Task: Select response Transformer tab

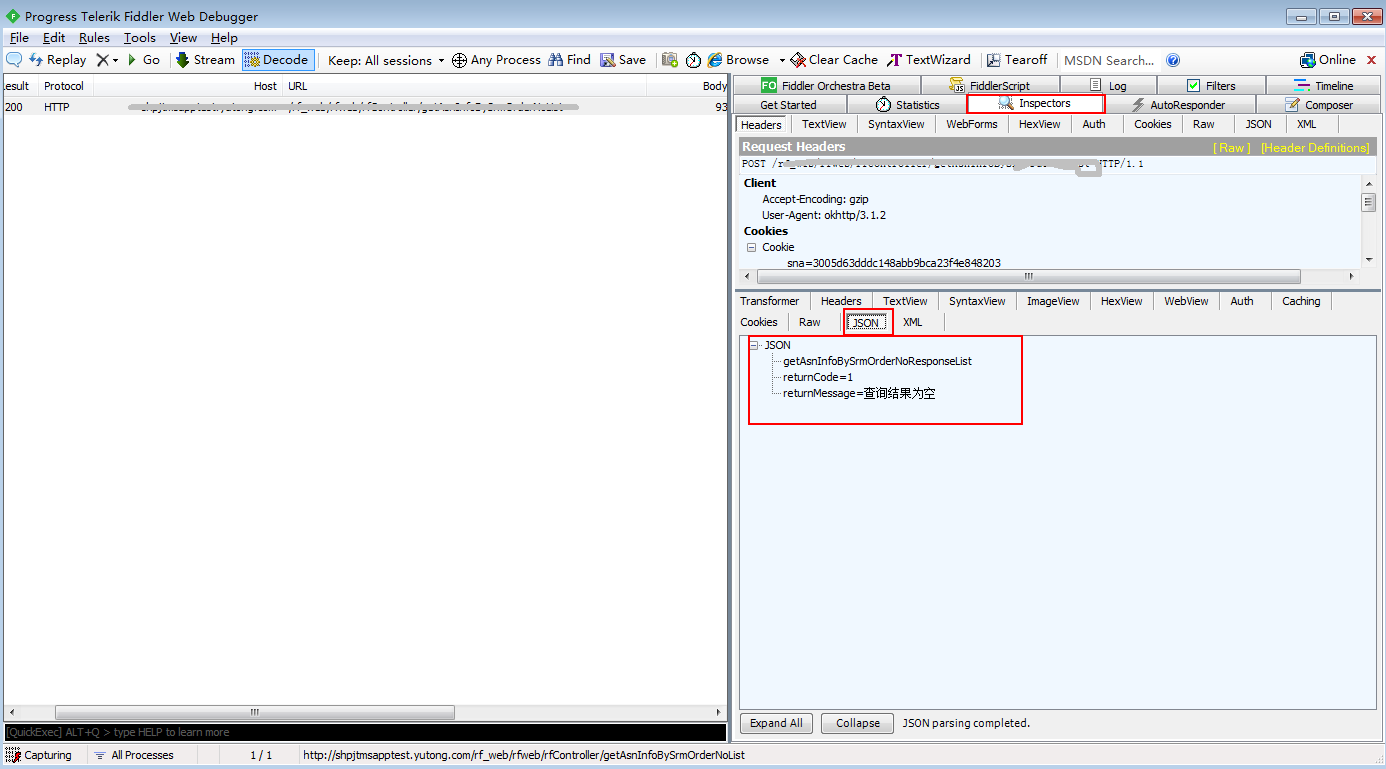Action: pyautogui.click(x=770, y=301)
